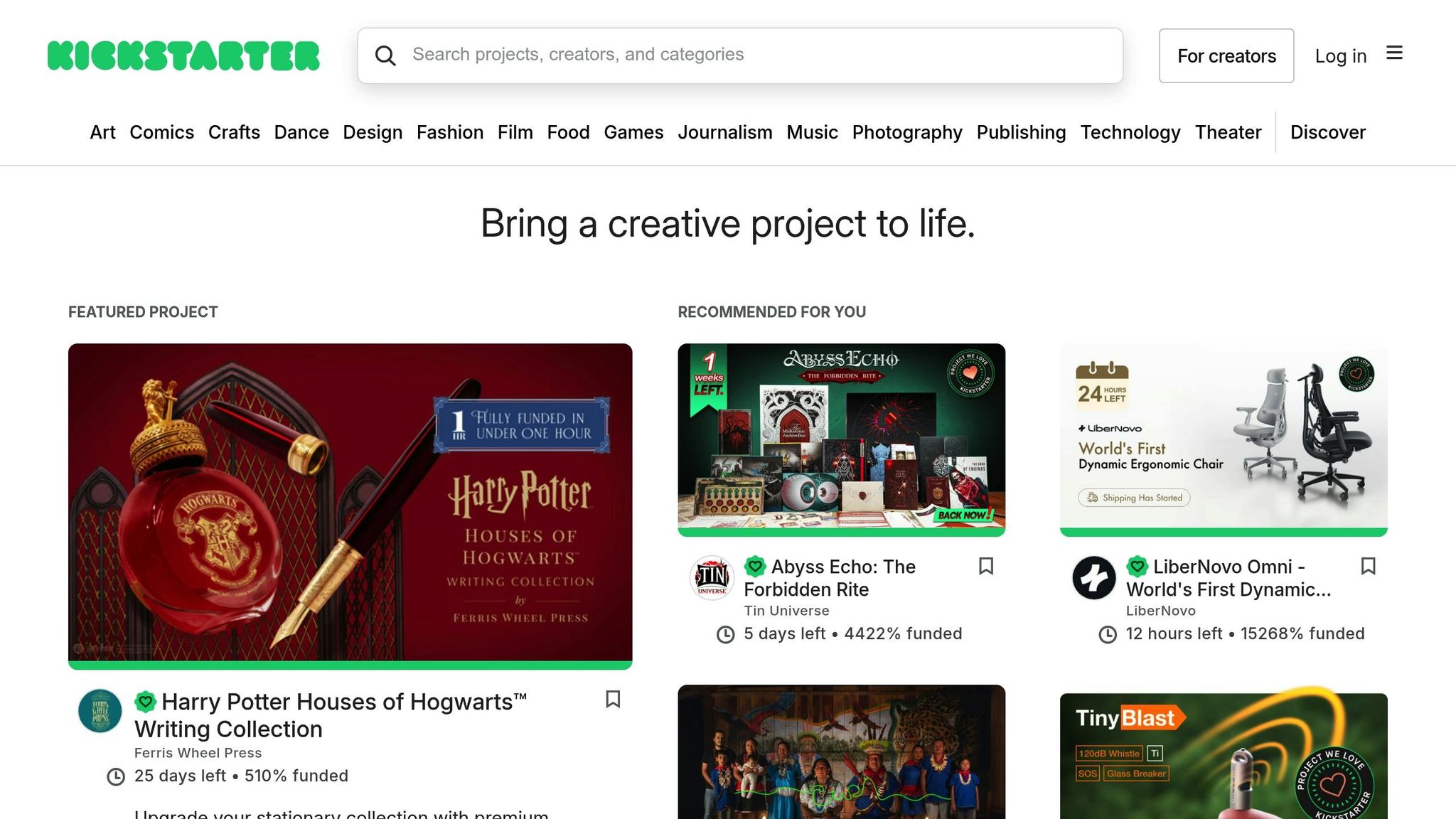Click '25 days left • 510% funded' text
The image size is (1456, 819).
tap(241, 776)
